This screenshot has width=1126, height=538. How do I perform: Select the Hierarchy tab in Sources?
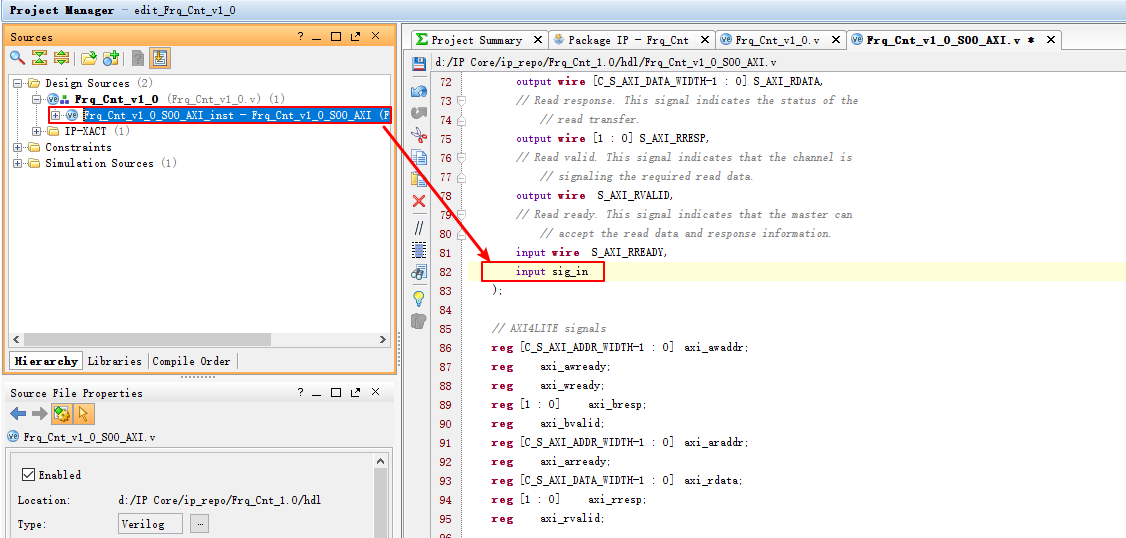[47, 361]
